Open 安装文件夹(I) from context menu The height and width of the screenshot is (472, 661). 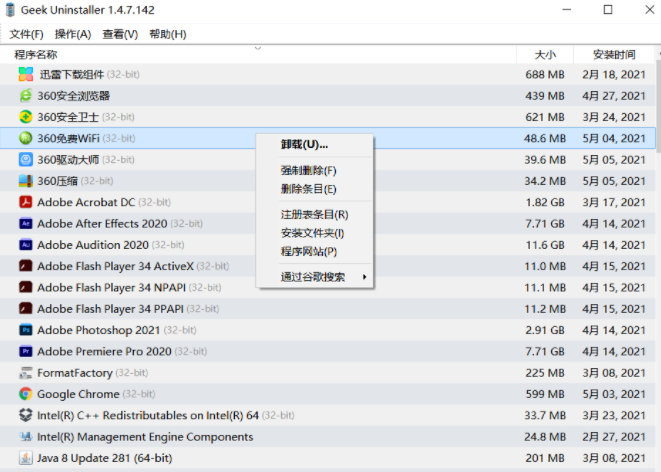(x=312, y=233)
